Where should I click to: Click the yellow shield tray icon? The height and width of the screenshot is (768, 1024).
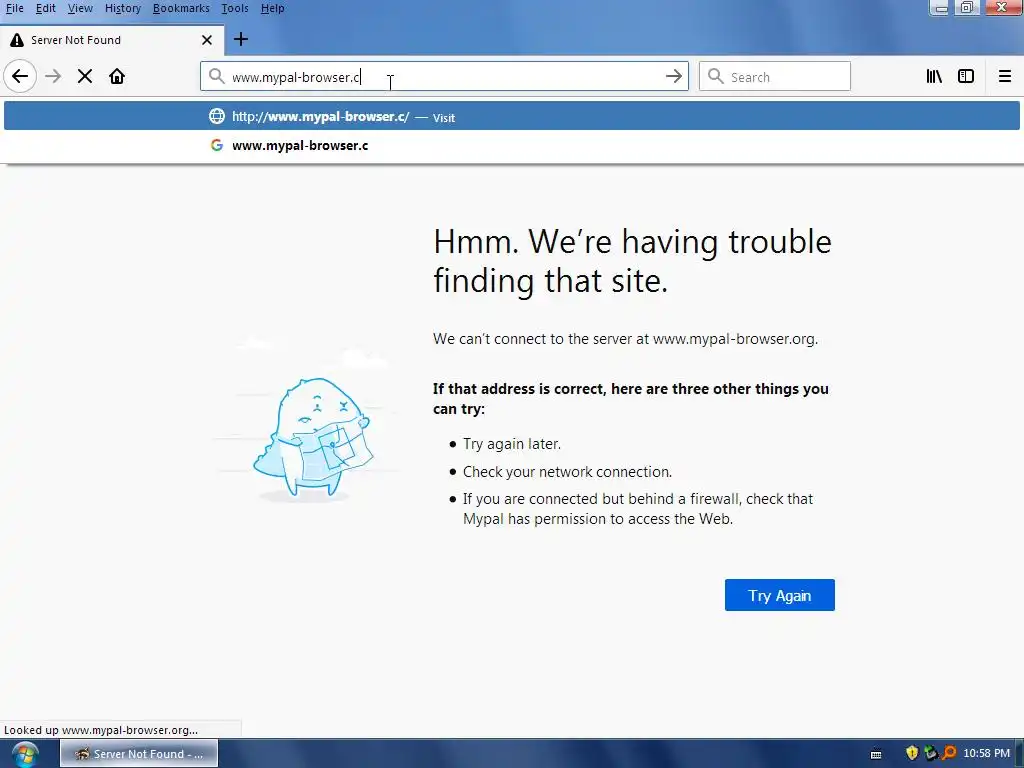pos(912,753)
